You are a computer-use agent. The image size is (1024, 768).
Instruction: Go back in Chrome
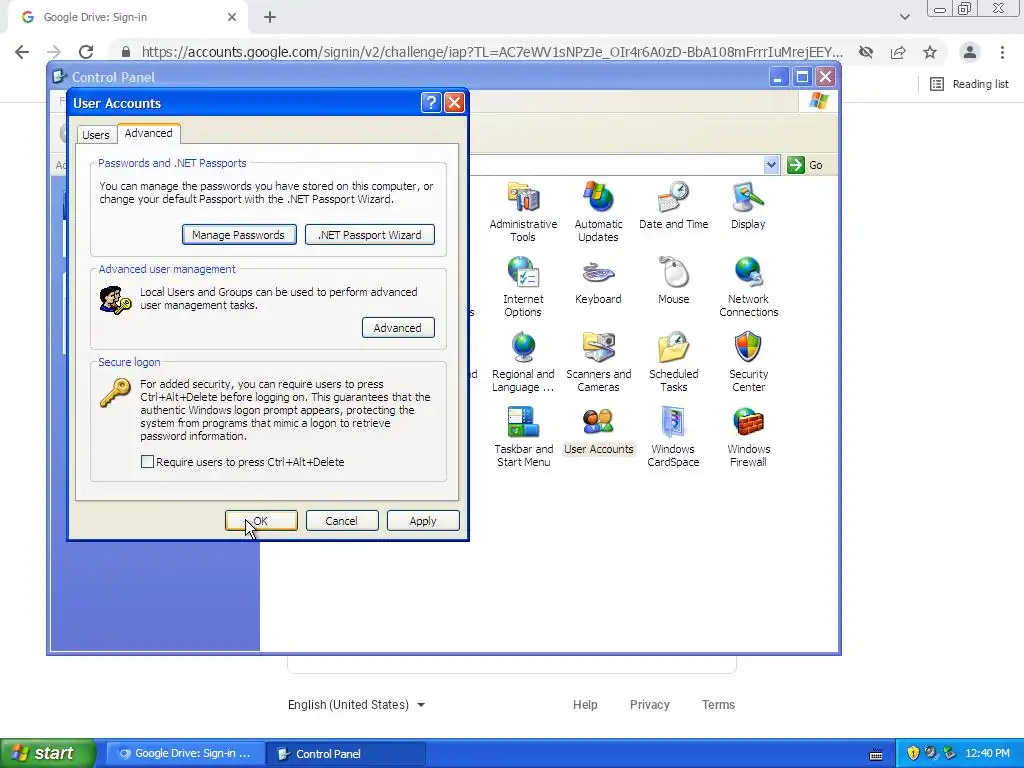[22, 52]
